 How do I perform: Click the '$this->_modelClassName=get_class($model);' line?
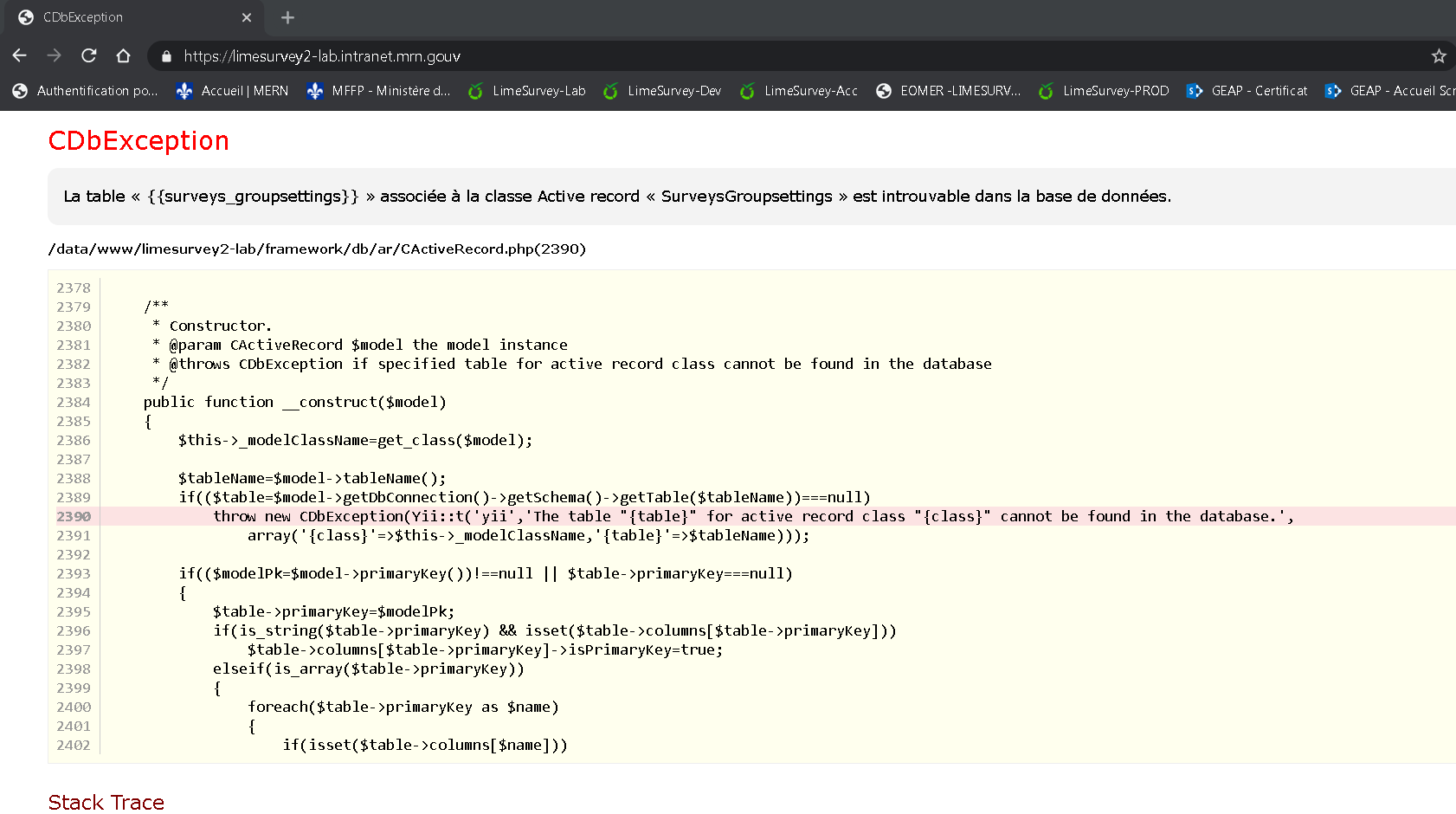click(356, 440)
